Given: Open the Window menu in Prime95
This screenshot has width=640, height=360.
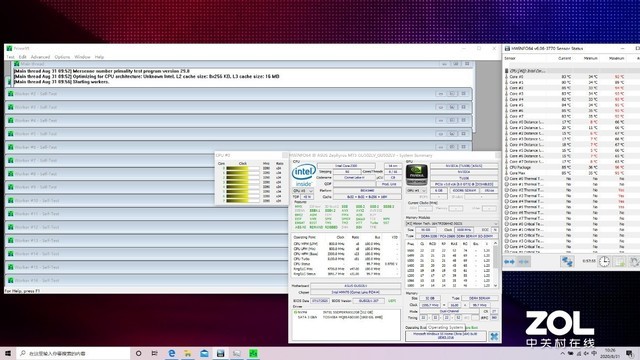Looking at the screenshot, I should [82, 57].
